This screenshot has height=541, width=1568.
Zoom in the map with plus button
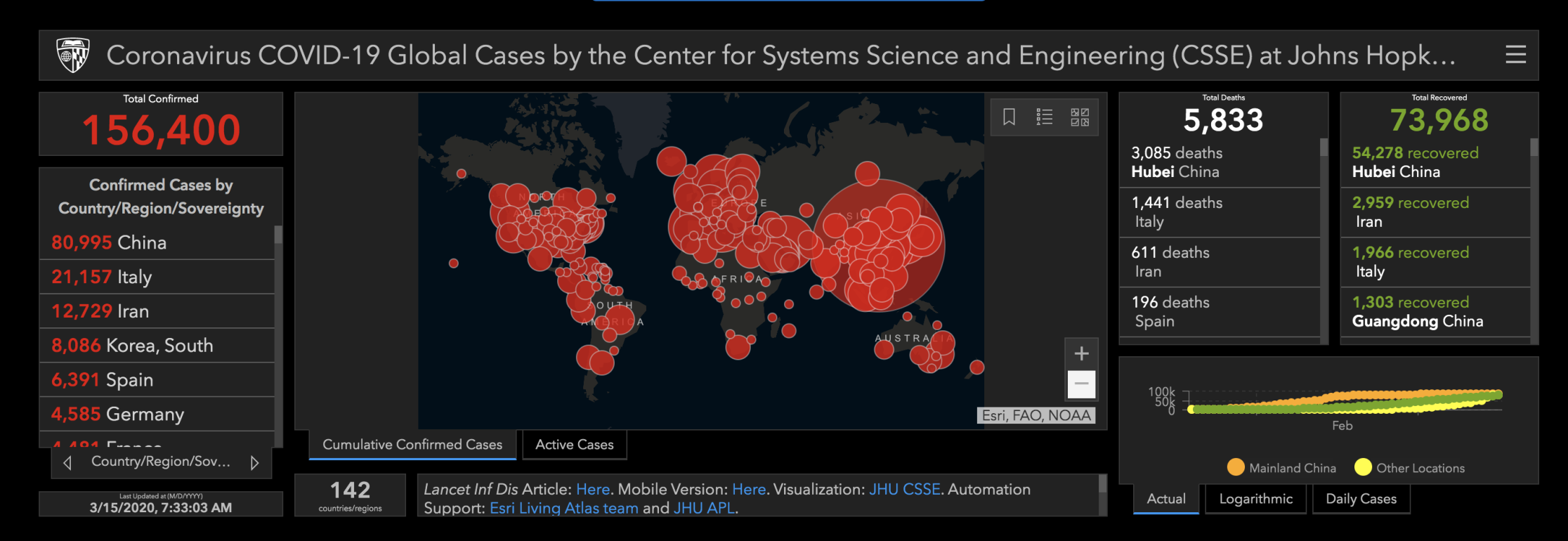pos(1082,353)
